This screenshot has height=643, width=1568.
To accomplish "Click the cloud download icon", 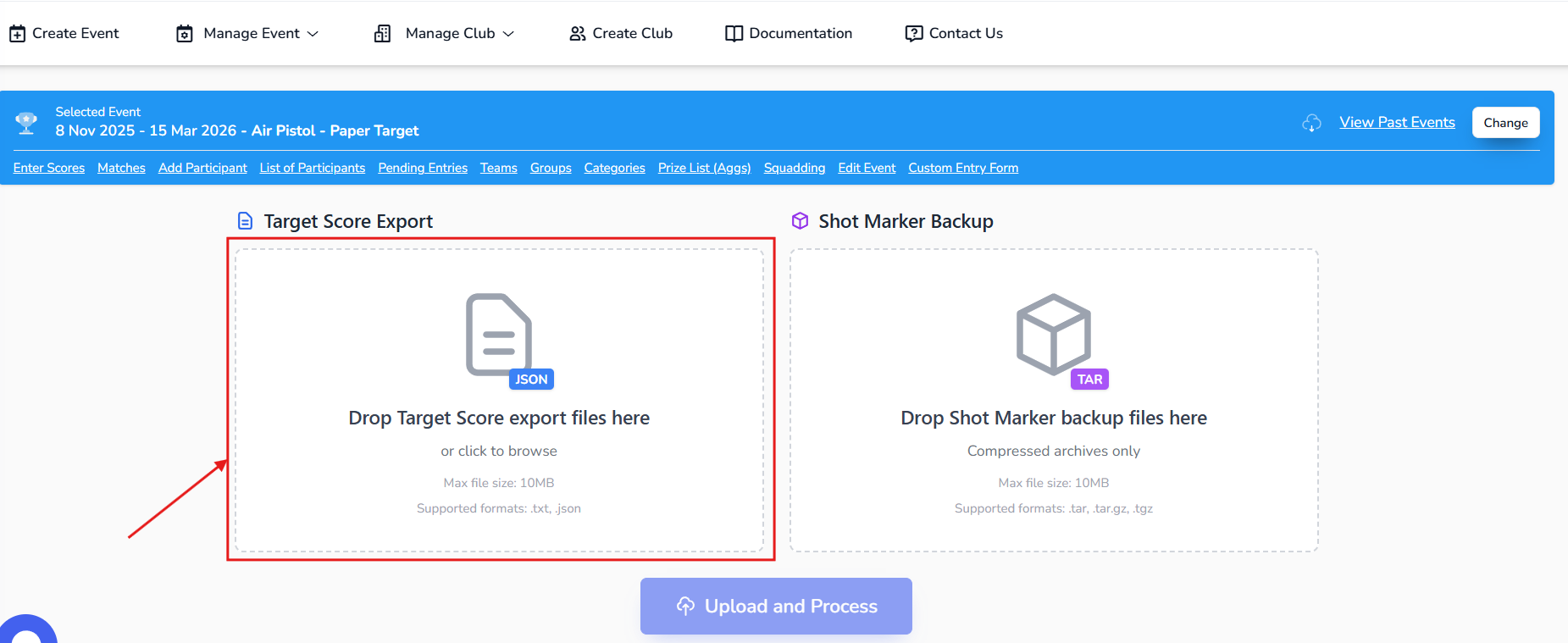I will (1311, 123).
